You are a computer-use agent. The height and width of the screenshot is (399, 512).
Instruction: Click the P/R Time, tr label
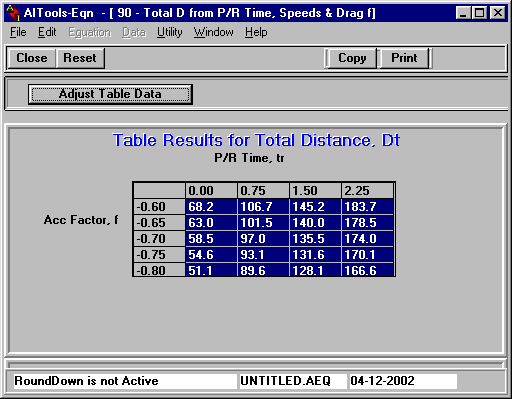(x=249, y=158)
